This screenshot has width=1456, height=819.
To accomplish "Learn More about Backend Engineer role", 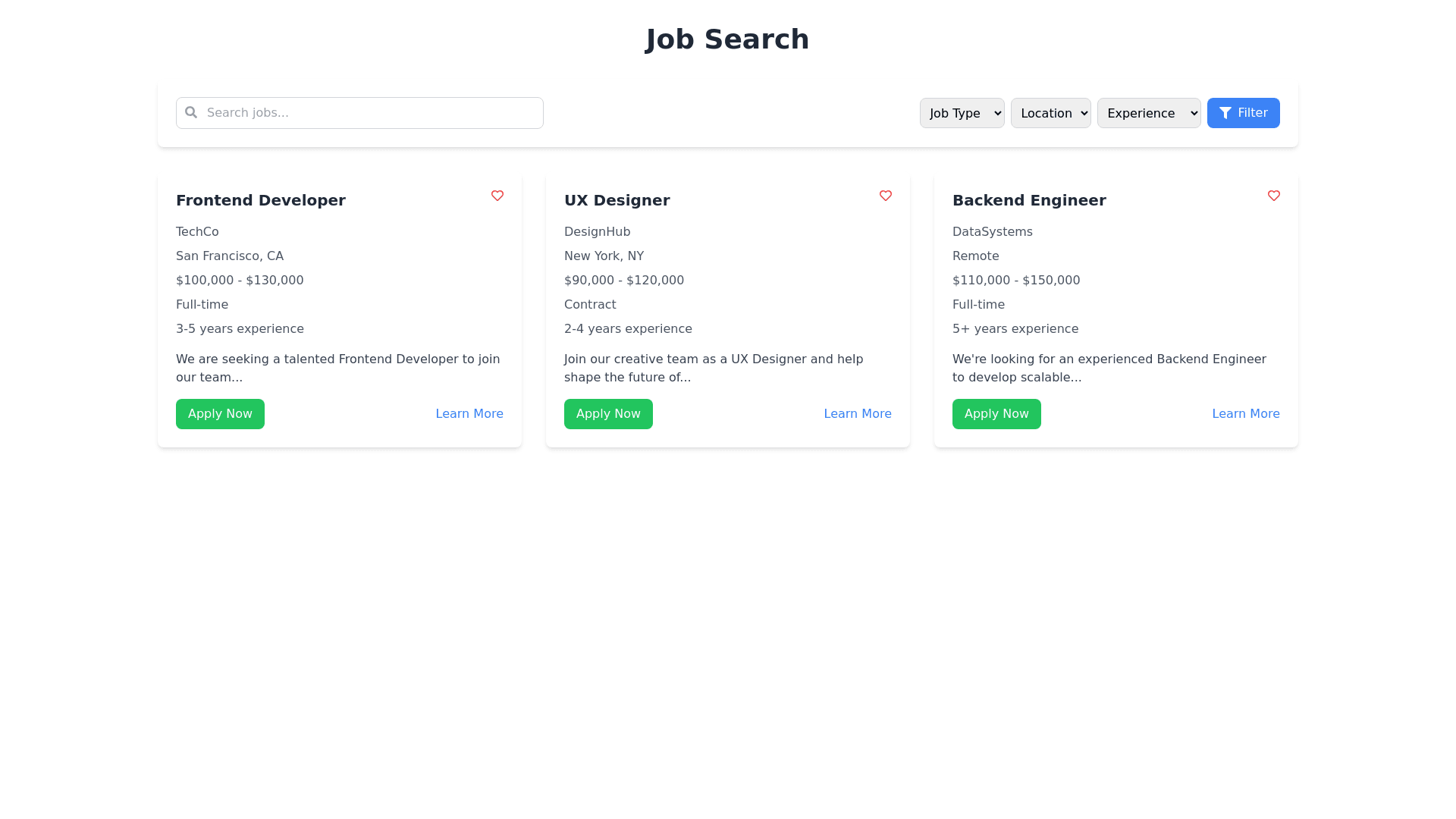I will pyautogui.click(x=1246, y=414).
